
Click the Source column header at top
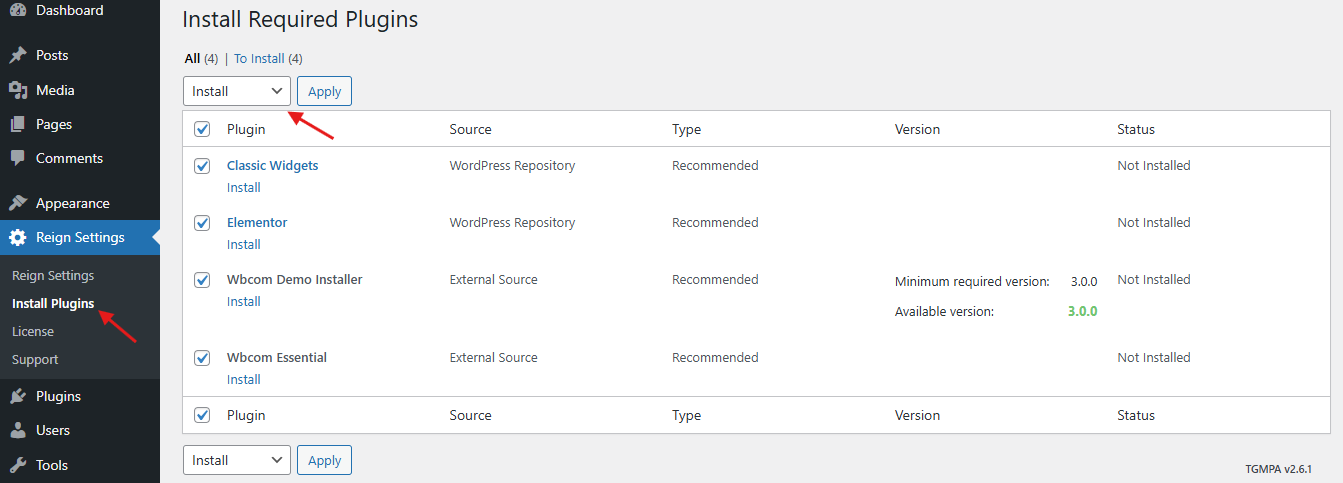(x=470, y=129)
